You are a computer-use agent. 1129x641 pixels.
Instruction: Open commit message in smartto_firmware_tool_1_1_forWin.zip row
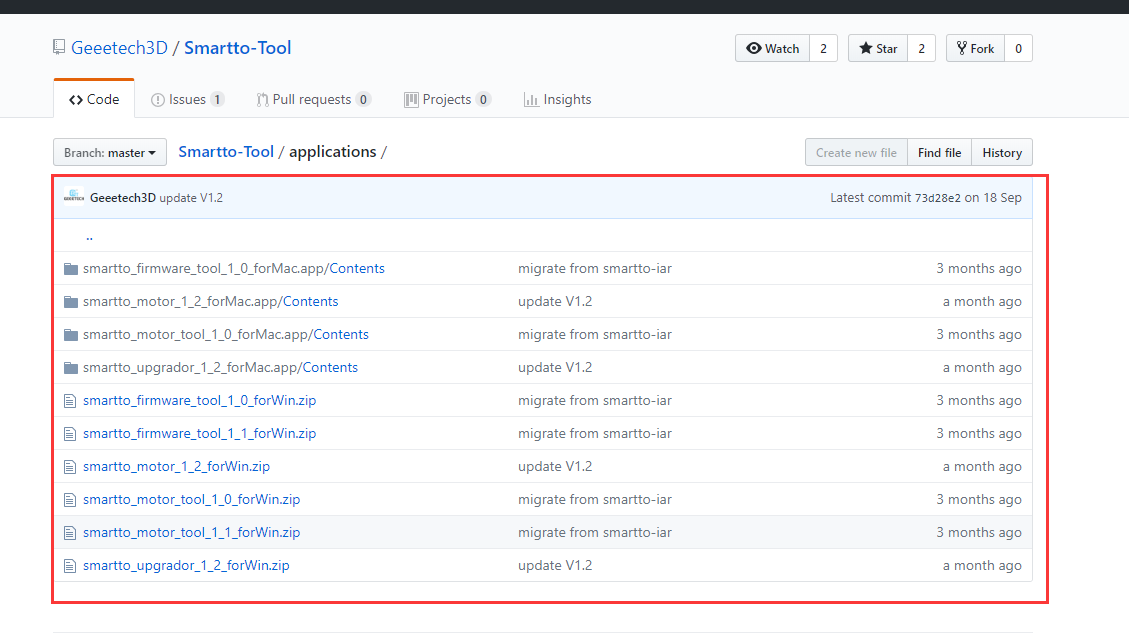(x=595, y=434)
